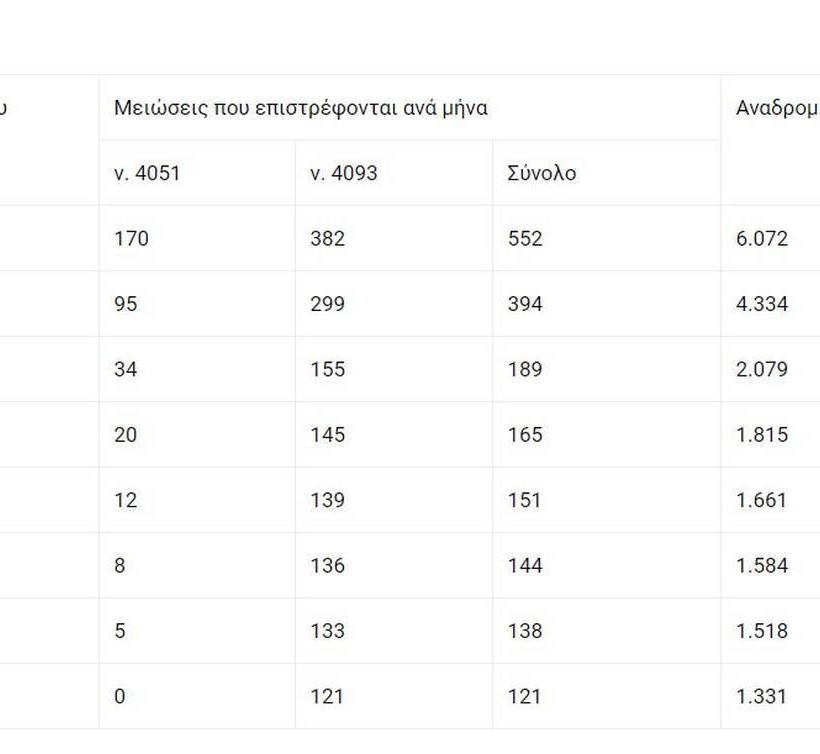This screenshot has width=820, height=754.
Task: Click the truncated 'Αναδρομ' column header
Action: pos(776,108)
